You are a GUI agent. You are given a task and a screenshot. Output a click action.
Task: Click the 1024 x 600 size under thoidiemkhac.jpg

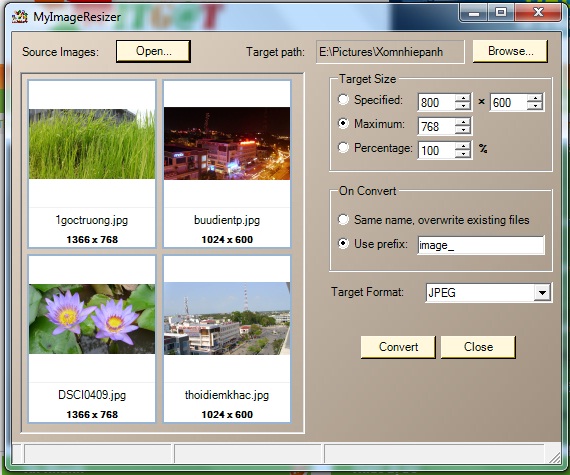227,415
